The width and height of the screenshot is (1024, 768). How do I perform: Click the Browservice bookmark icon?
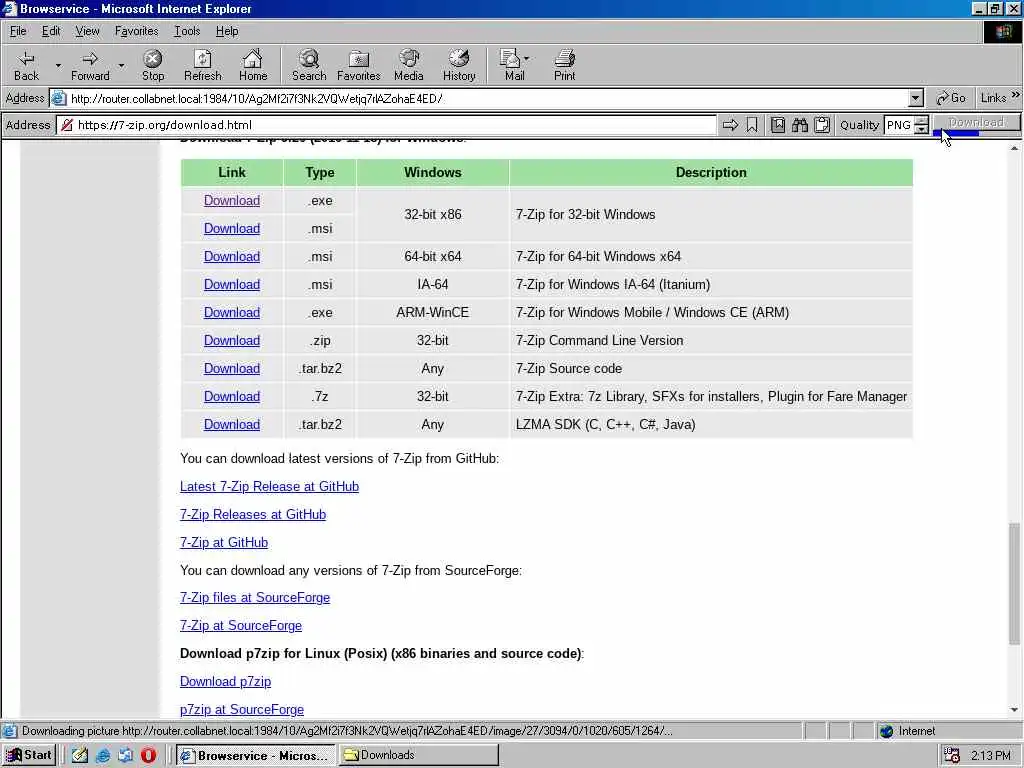click(x=752, y=125)
